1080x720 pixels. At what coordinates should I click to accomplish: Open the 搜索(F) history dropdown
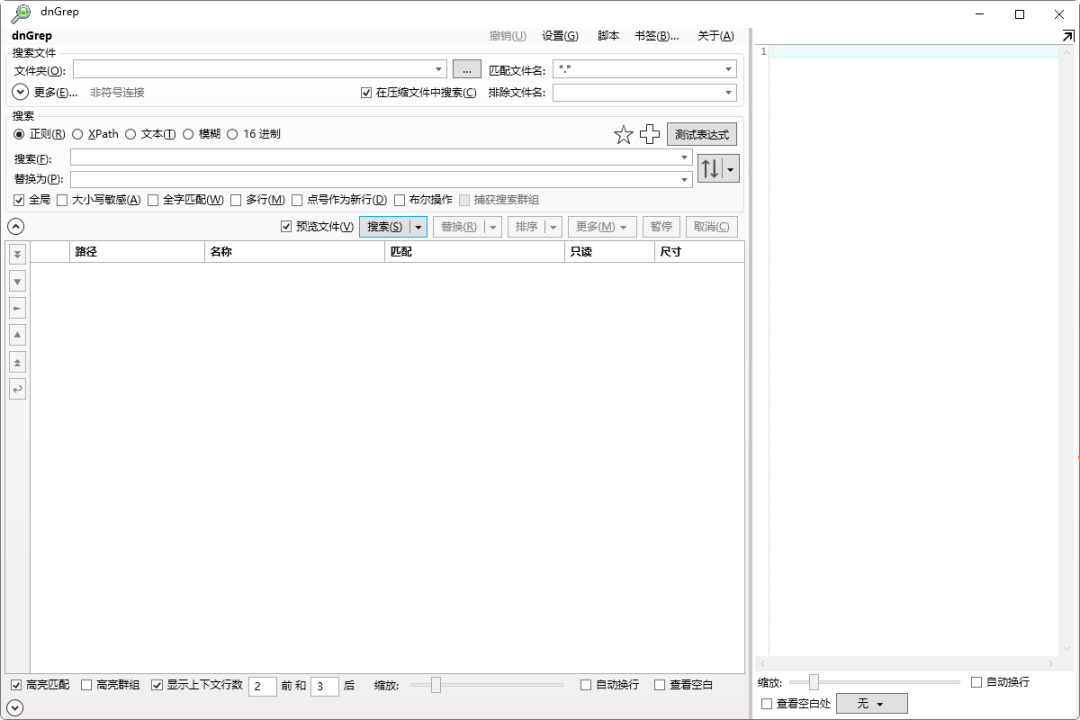(x=684, y=158)
